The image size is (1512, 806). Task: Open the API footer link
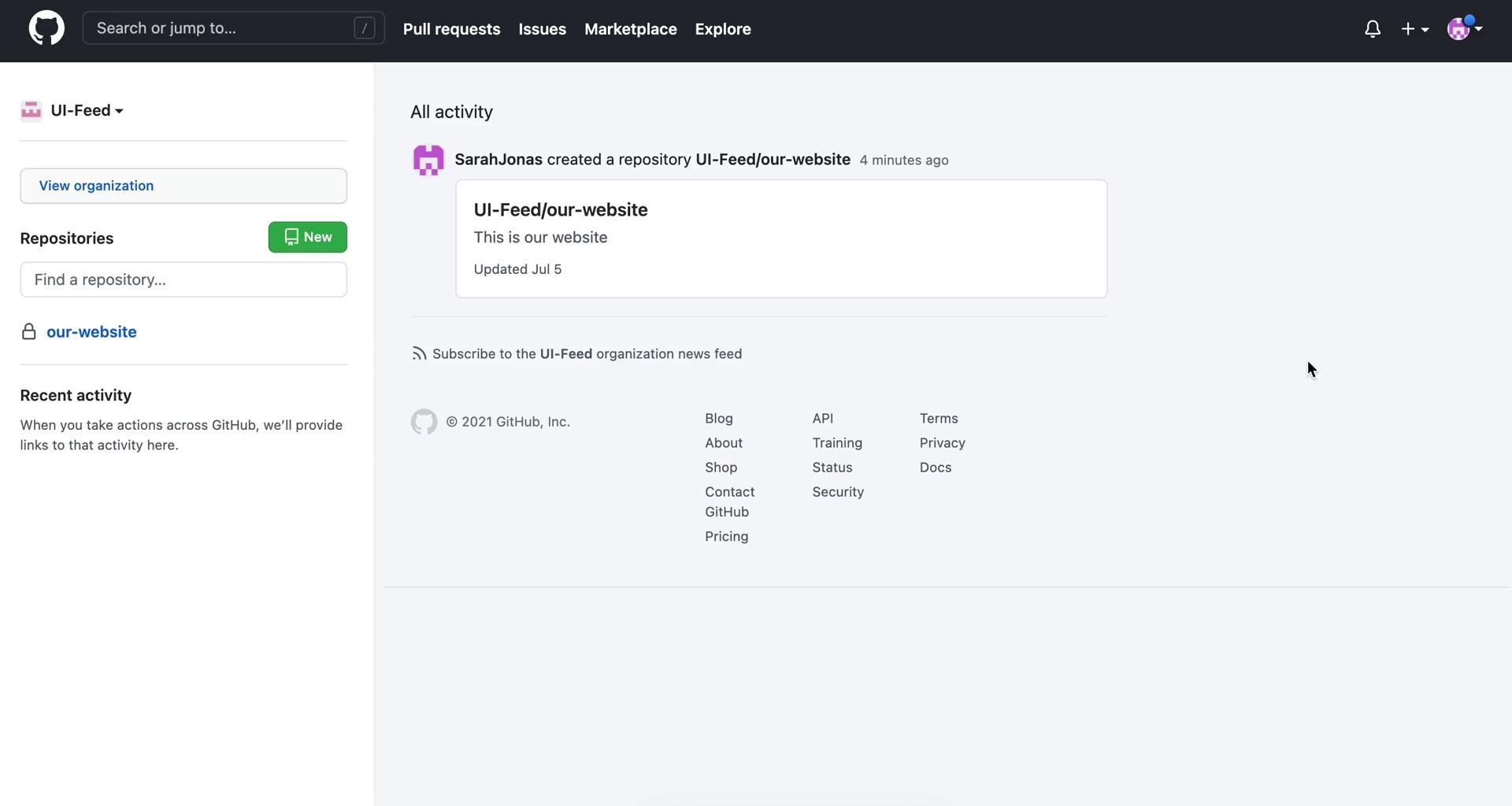point(823,418)
